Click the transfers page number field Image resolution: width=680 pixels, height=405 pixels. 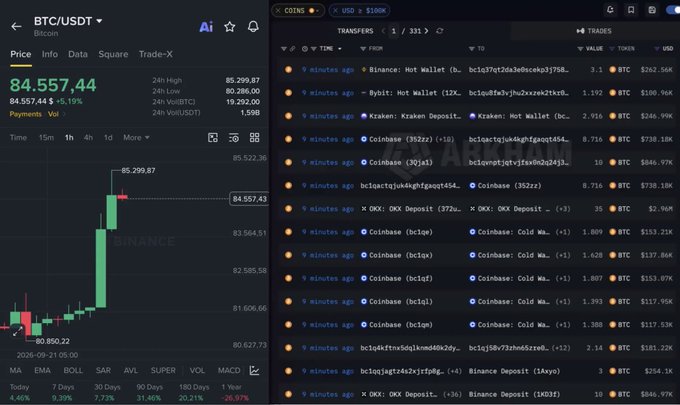click(393, 31)
